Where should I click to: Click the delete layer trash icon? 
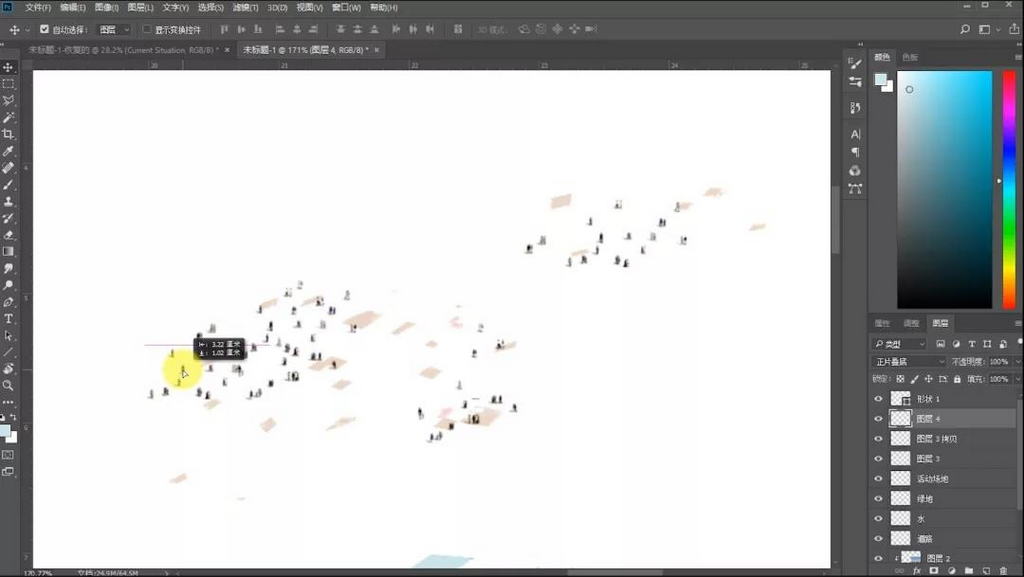coord(1003,570)
